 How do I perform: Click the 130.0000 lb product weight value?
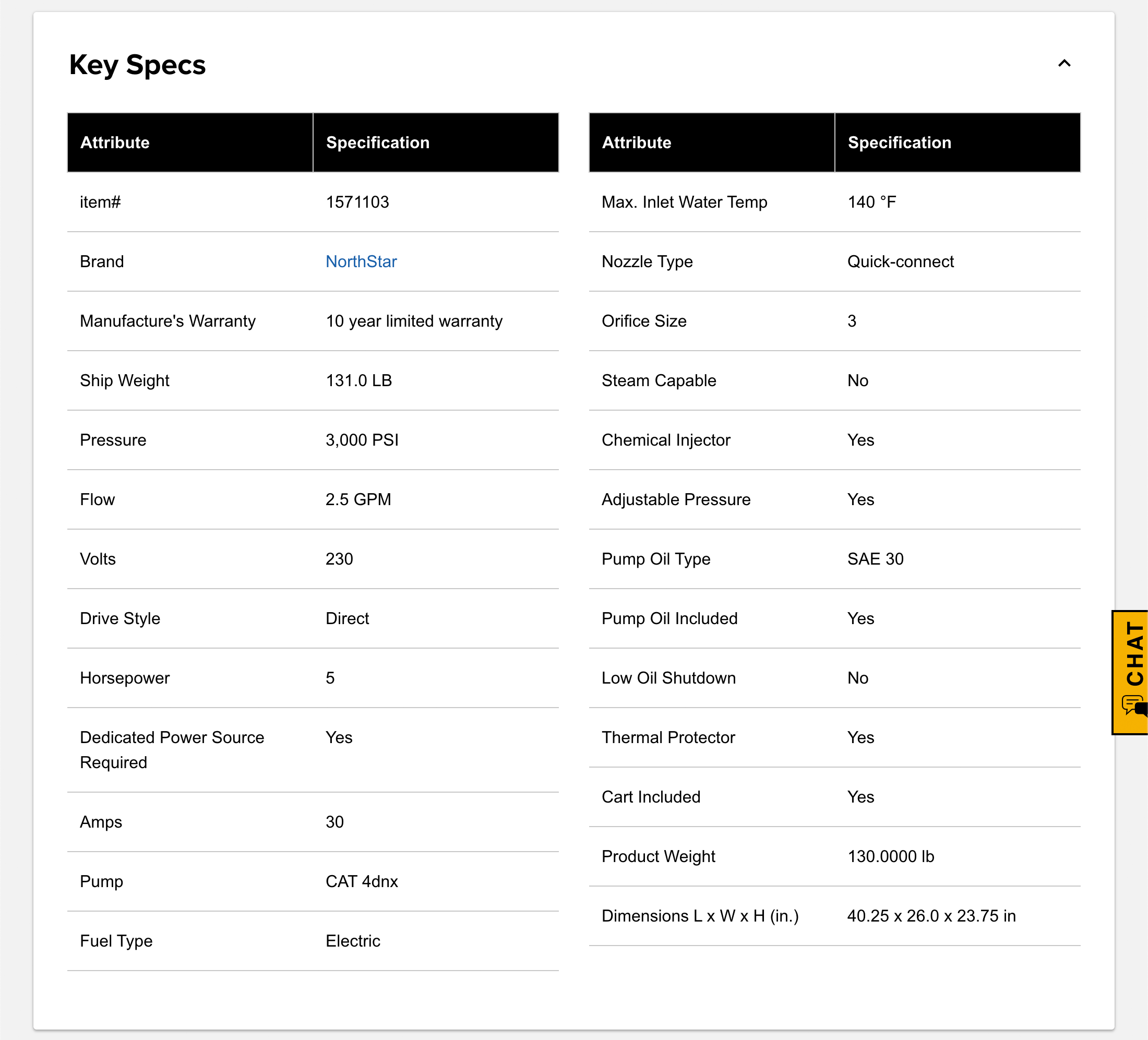click(891, 857)
